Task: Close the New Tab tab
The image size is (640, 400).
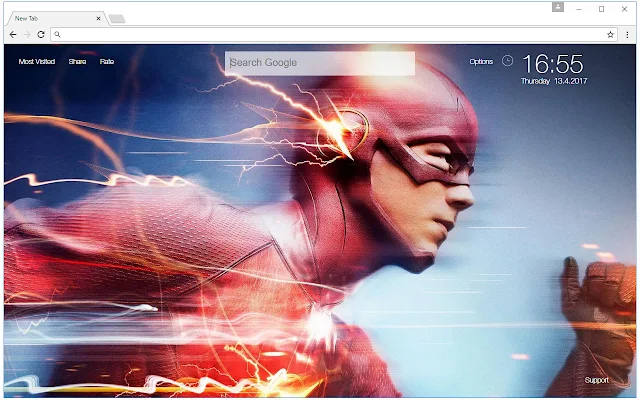Action: coord(98,18)
